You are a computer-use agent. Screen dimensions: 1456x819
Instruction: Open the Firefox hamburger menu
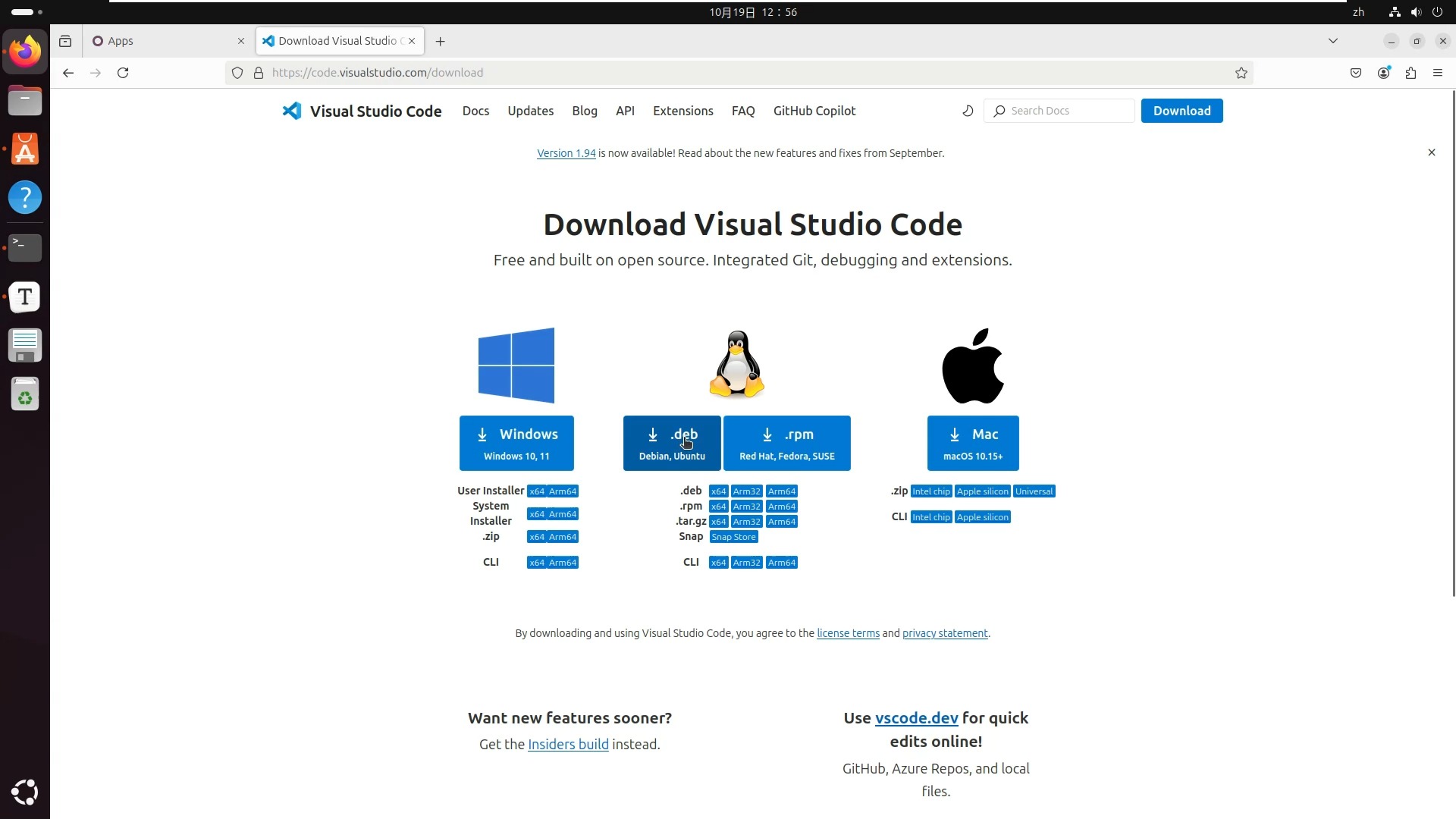click(1437, 73)
